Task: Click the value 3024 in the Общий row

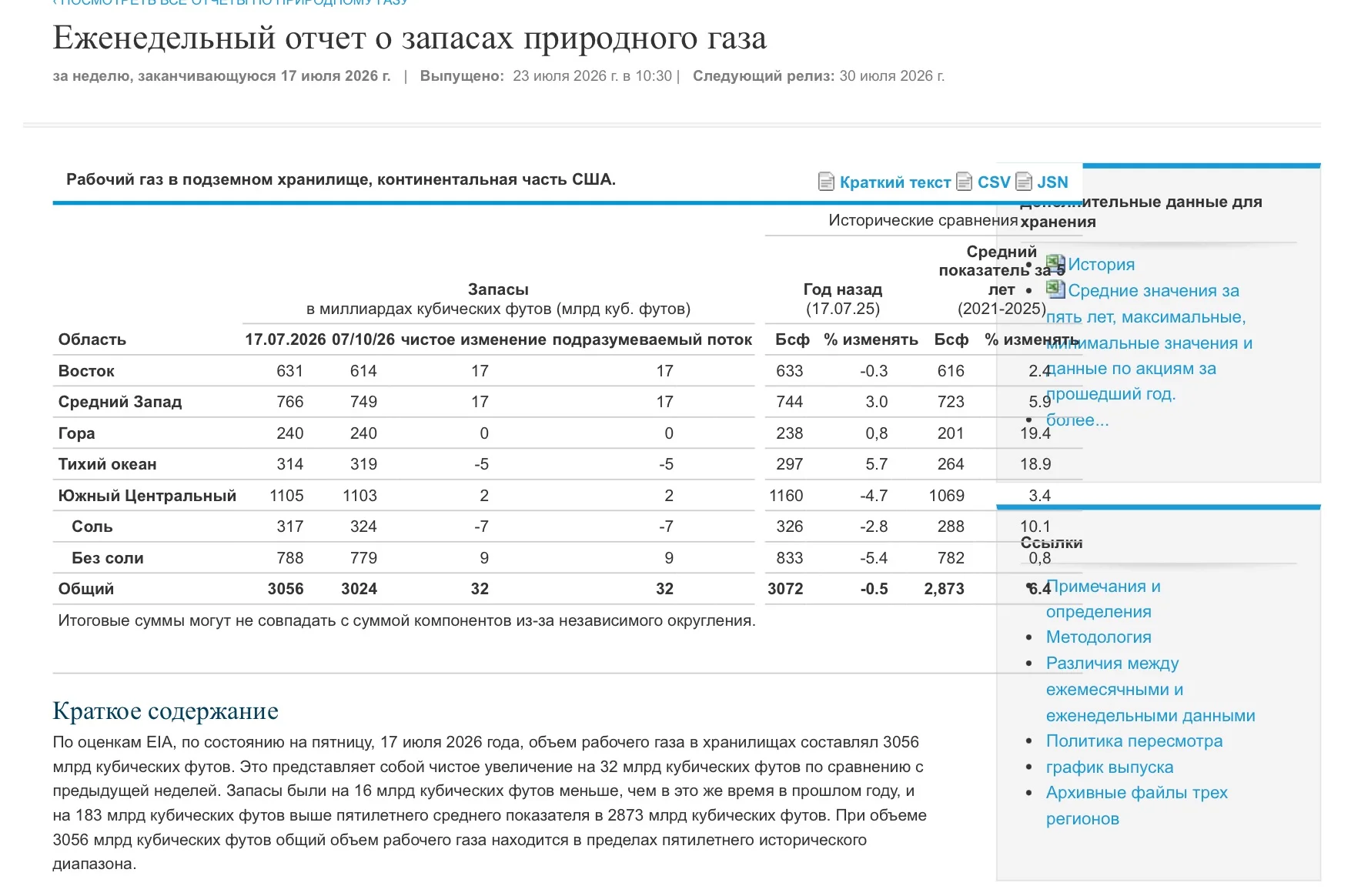Action: tap(359, 589)
